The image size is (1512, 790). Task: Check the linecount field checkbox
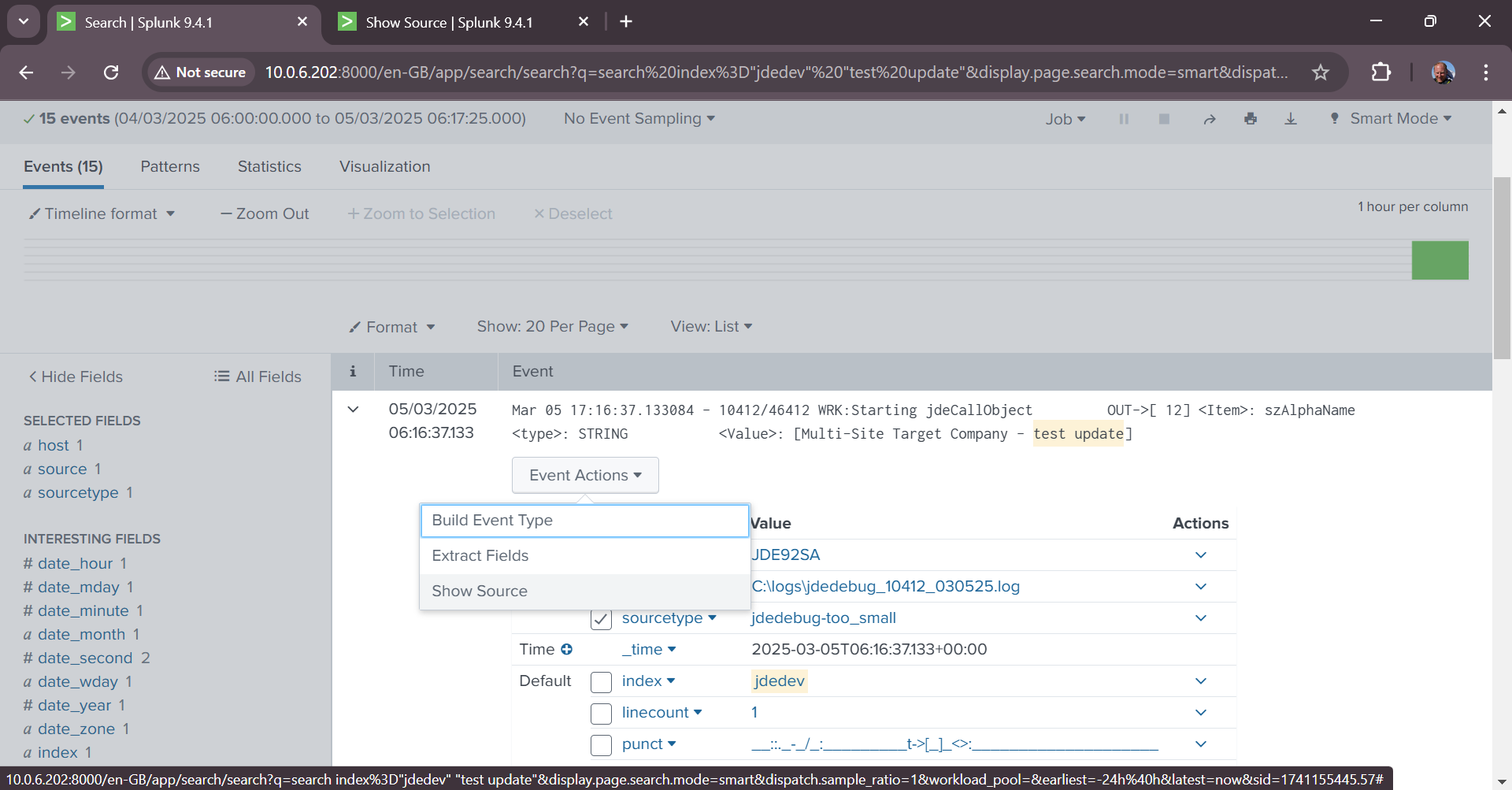click(601, 713)
